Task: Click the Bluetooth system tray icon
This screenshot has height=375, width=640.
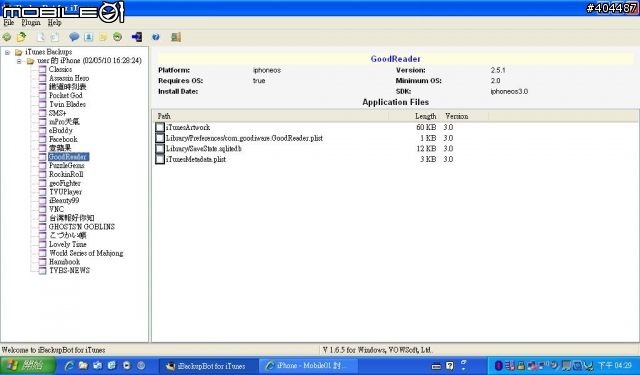Action: coord(498,366)
